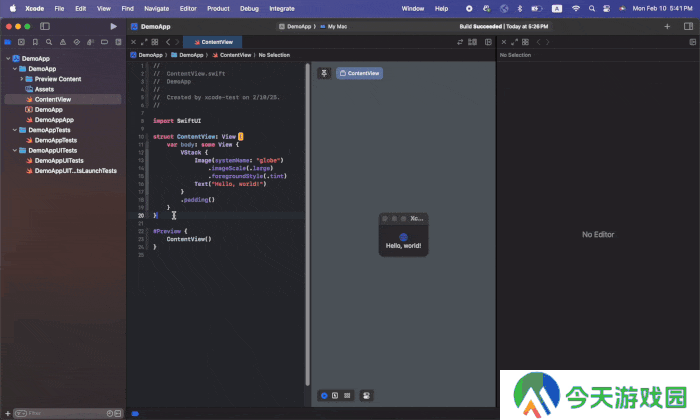700x420 pixels.
Task: Open Library with toolbar plus button
Action: [x=667, y=26]
